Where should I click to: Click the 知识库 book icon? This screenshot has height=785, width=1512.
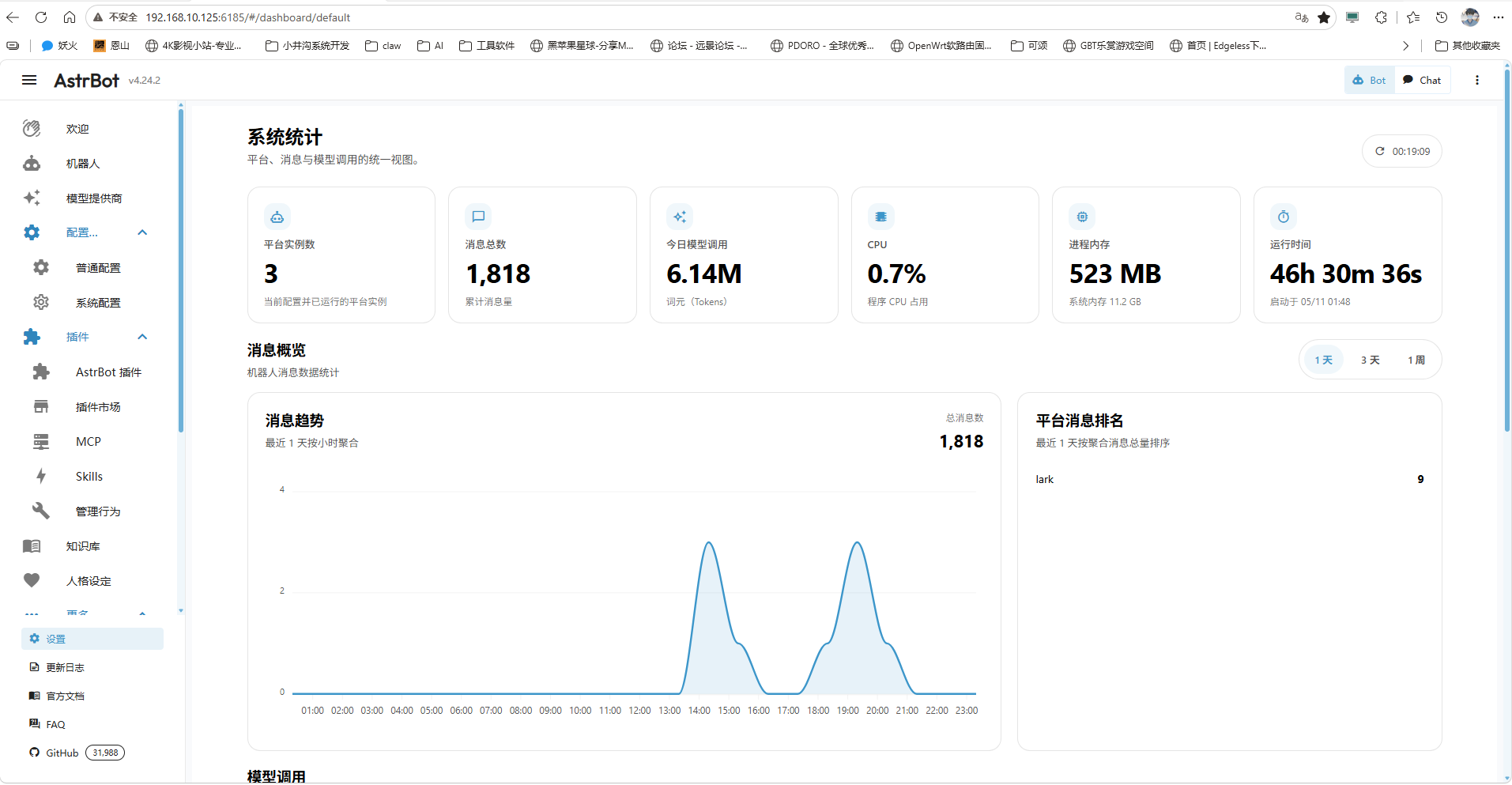pyautogui.click(x=32, y=546)
